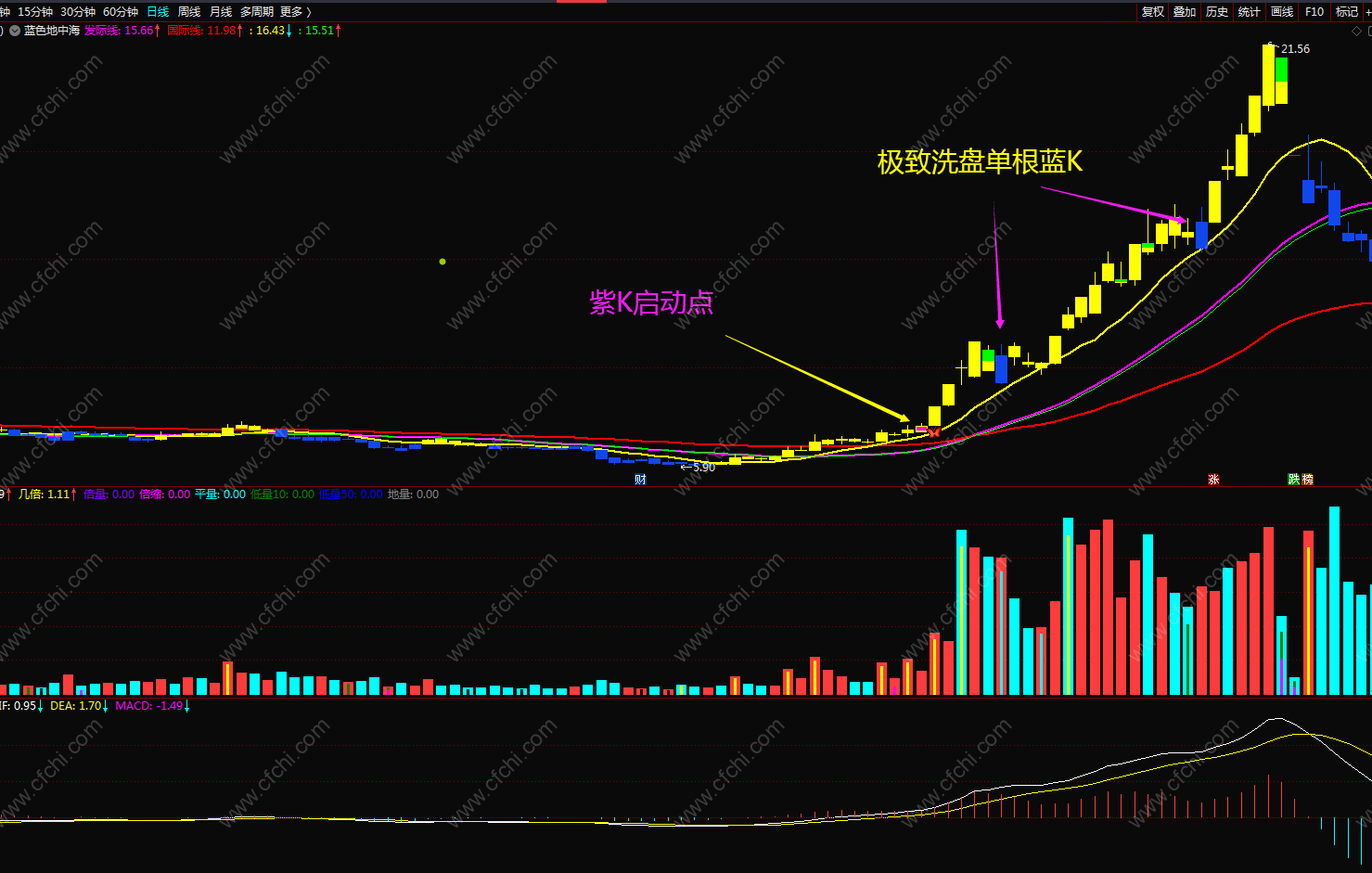Click the 财 finance marker on chart
1372x873 pixels.
640,480
